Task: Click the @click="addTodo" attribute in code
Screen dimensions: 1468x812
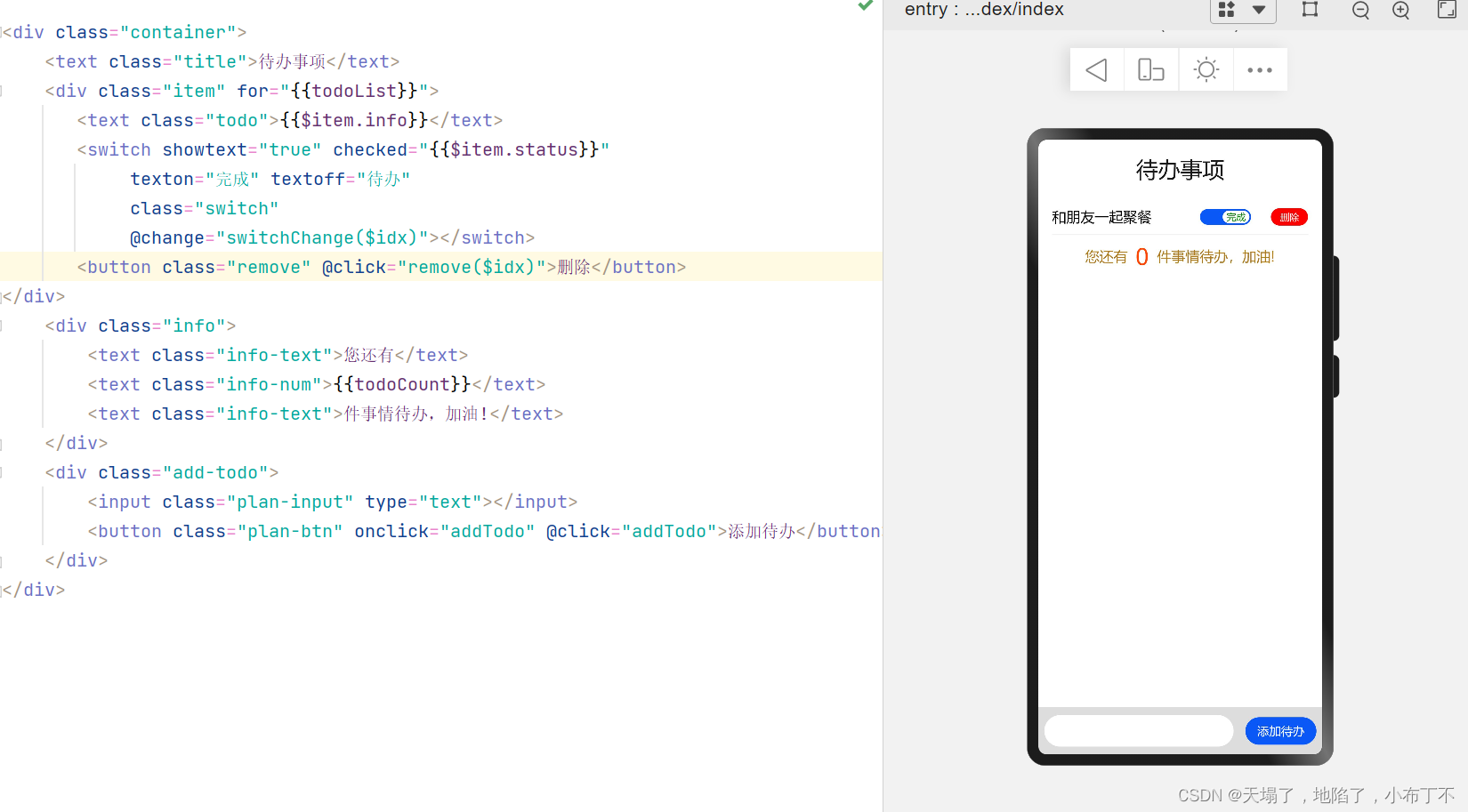Action: tap(632, 531)
